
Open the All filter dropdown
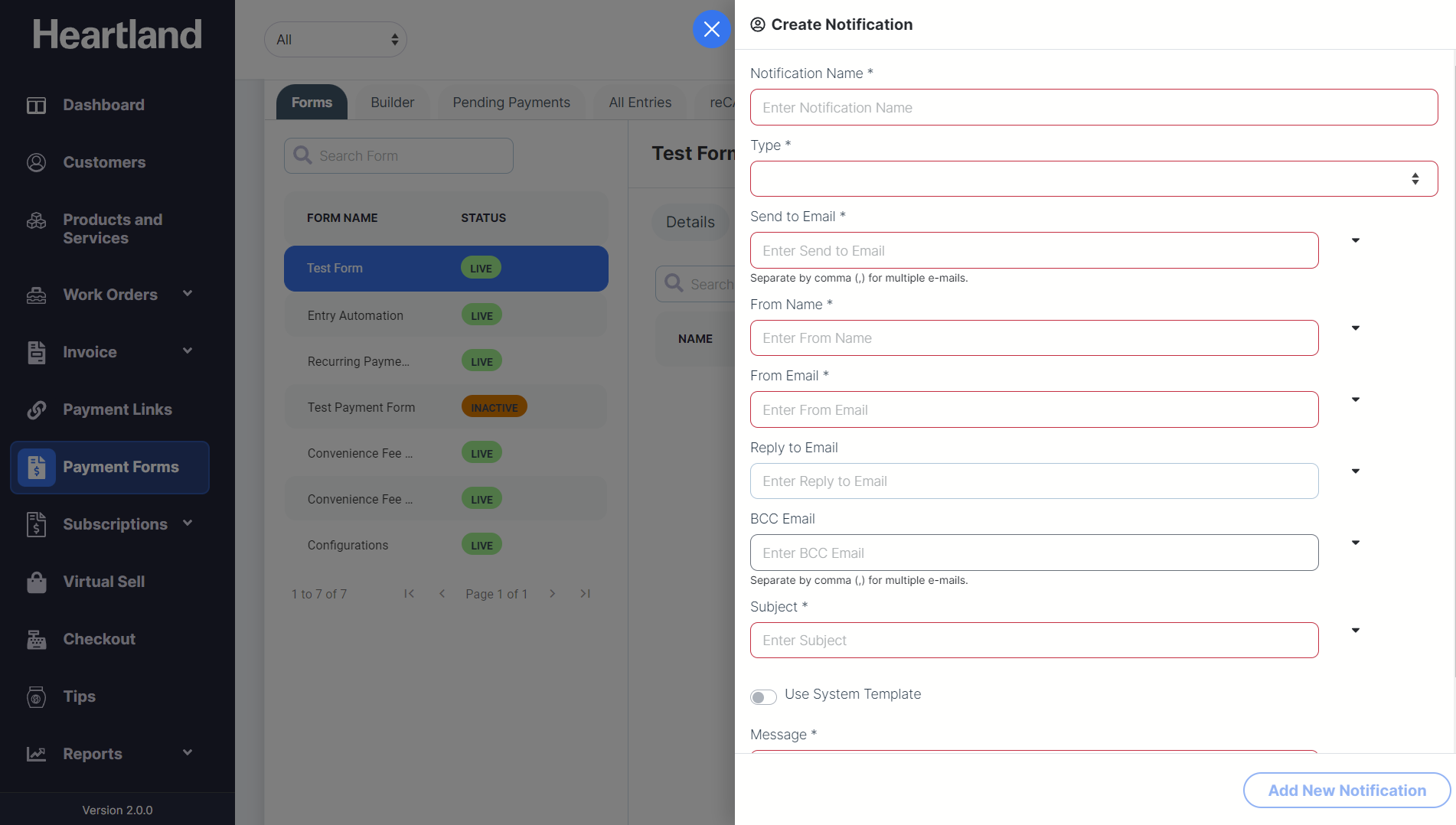pyautogui.click(x=335, y=40)
